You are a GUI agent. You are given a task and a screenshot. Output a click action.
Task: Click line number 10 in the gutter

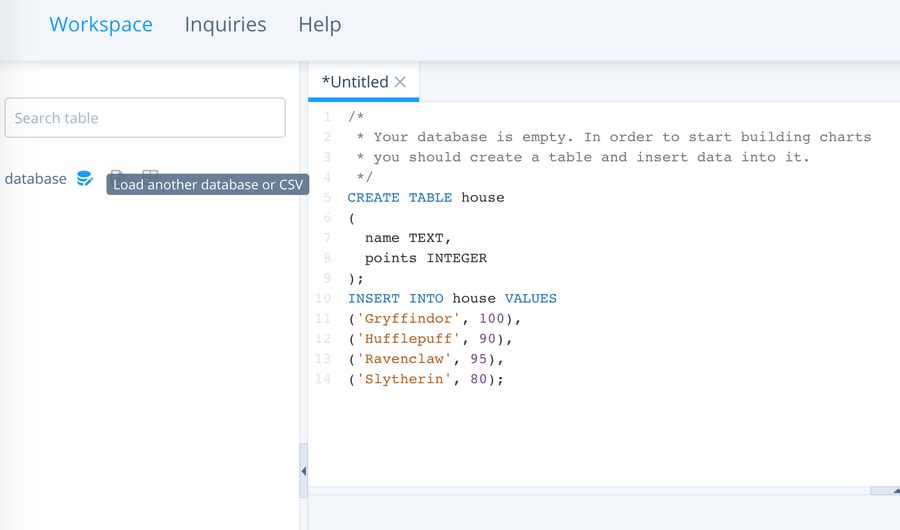[323, 299]
